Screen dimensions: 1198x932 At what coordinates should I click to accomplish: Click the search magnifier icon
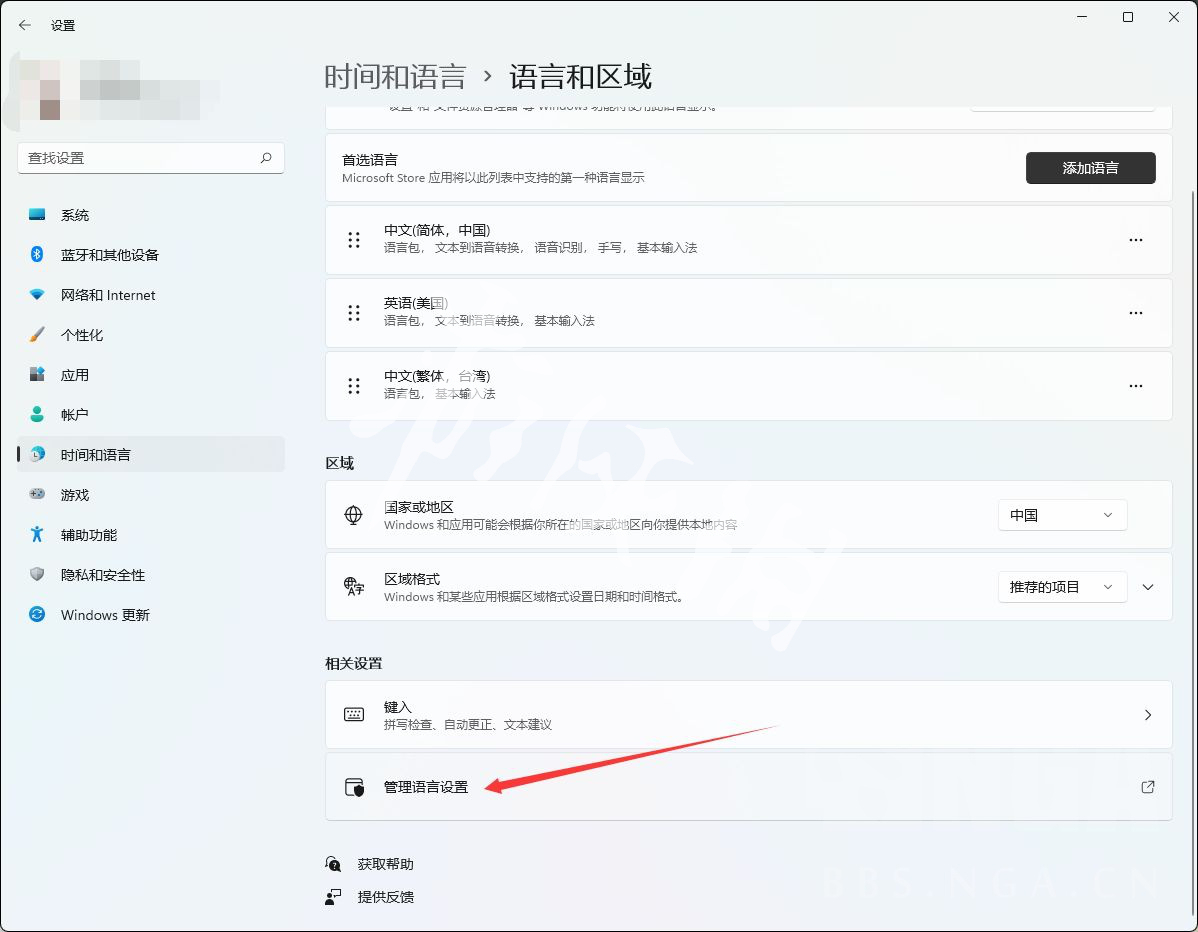[x=266, y=158]
